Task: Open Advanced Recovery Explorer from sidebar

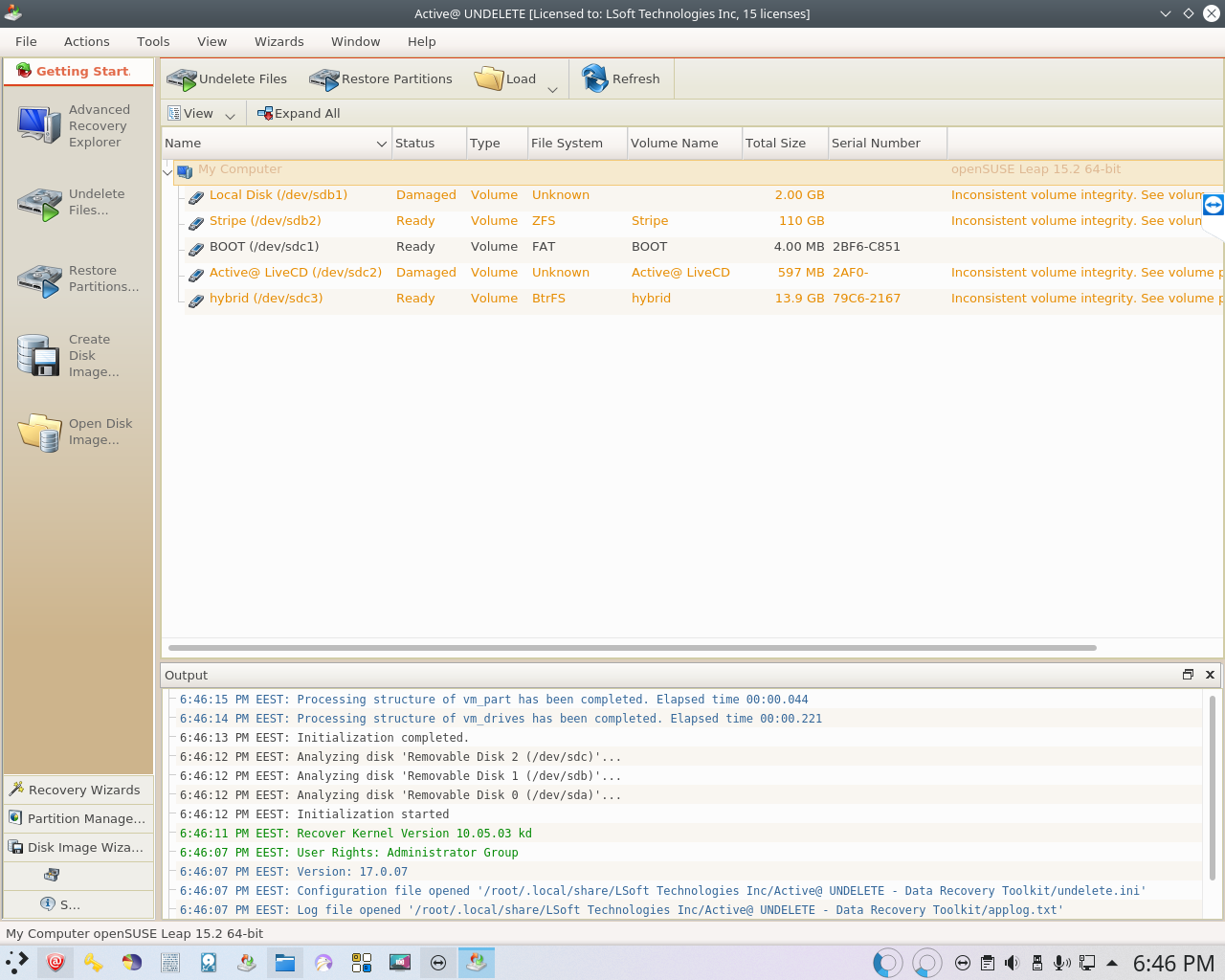Action: [x=78, y=125]
